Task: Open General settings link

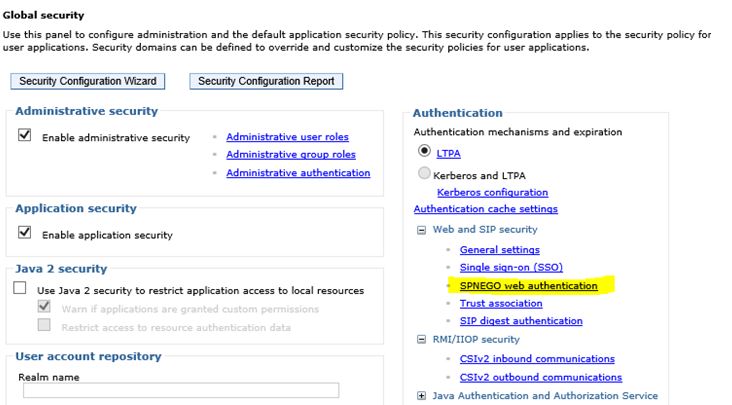Action: point(500,250)
